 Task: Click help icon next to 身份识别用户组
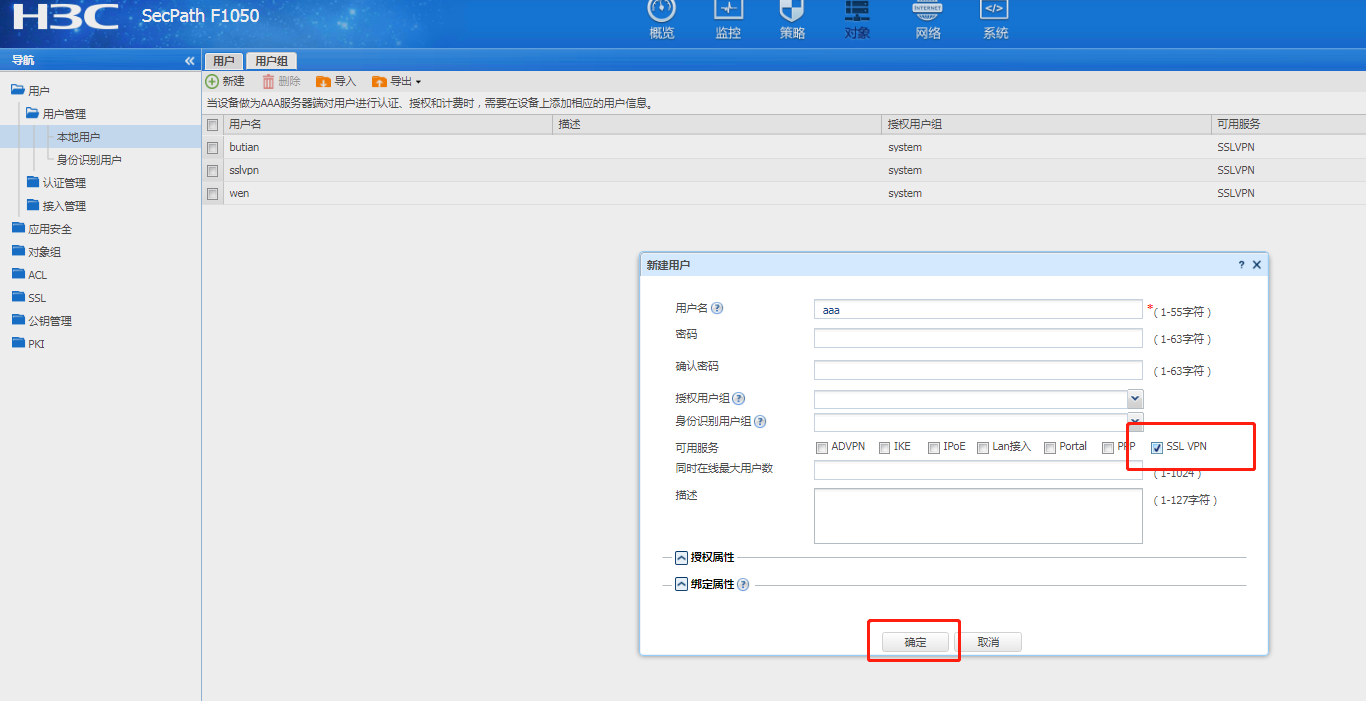click(760, 421)
